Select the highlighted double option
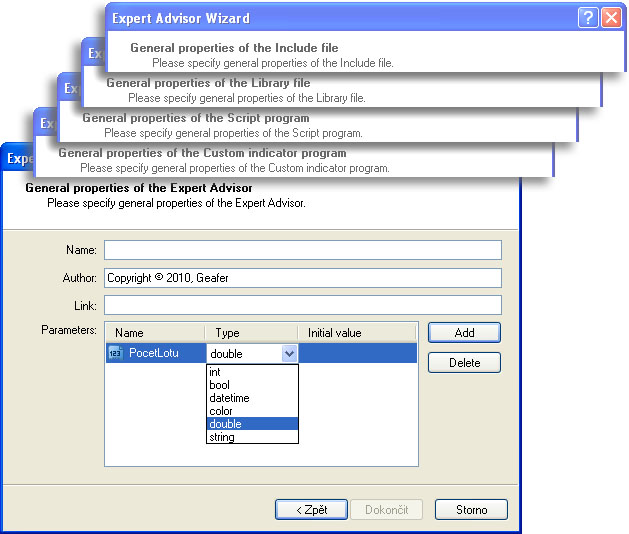 pos(225,424)
